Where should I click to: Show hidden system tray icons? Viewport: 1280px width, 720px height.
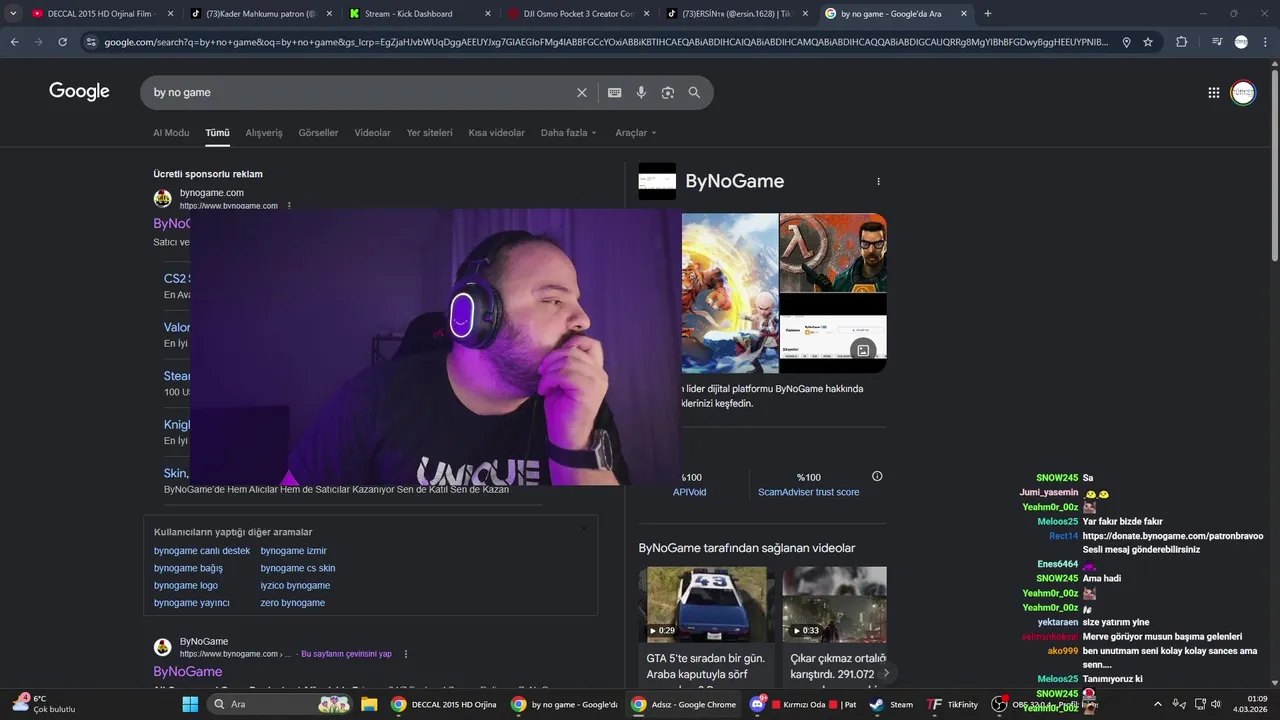pos(1158,704)
